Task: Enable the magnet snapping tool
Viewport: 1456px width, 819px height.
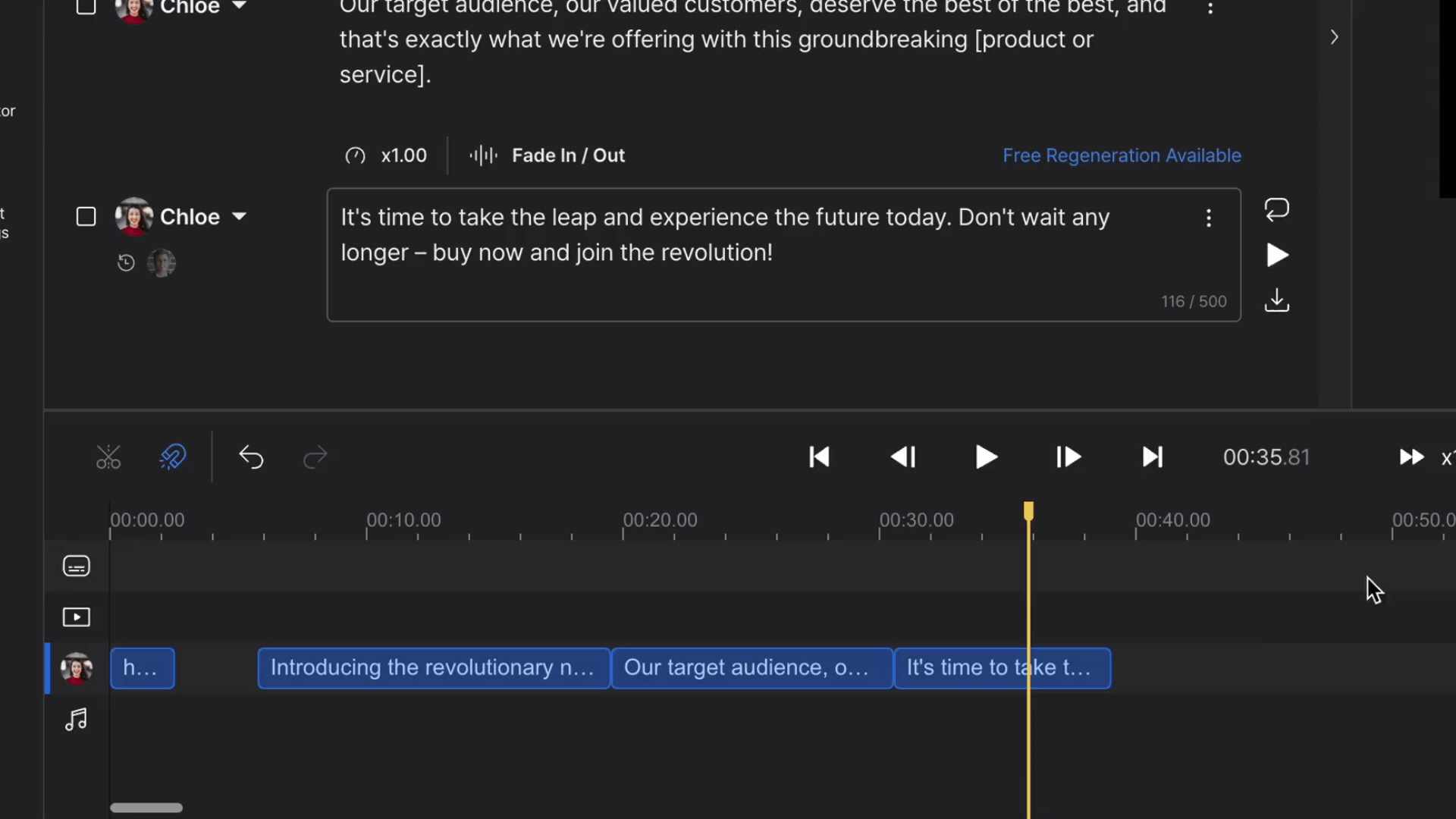Action: pyautogui.click(x=172, y=457)
